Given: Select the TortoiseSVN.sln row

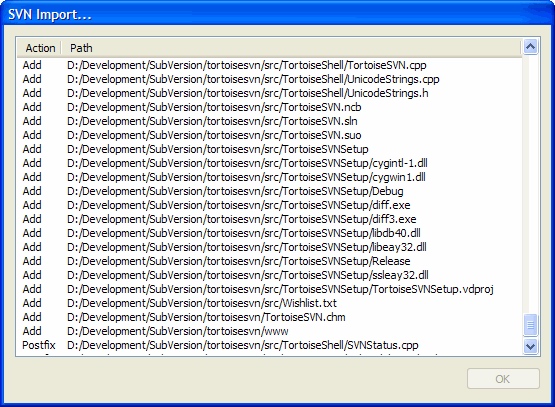Looking at the screenshot, I should (x=269, y=121).
